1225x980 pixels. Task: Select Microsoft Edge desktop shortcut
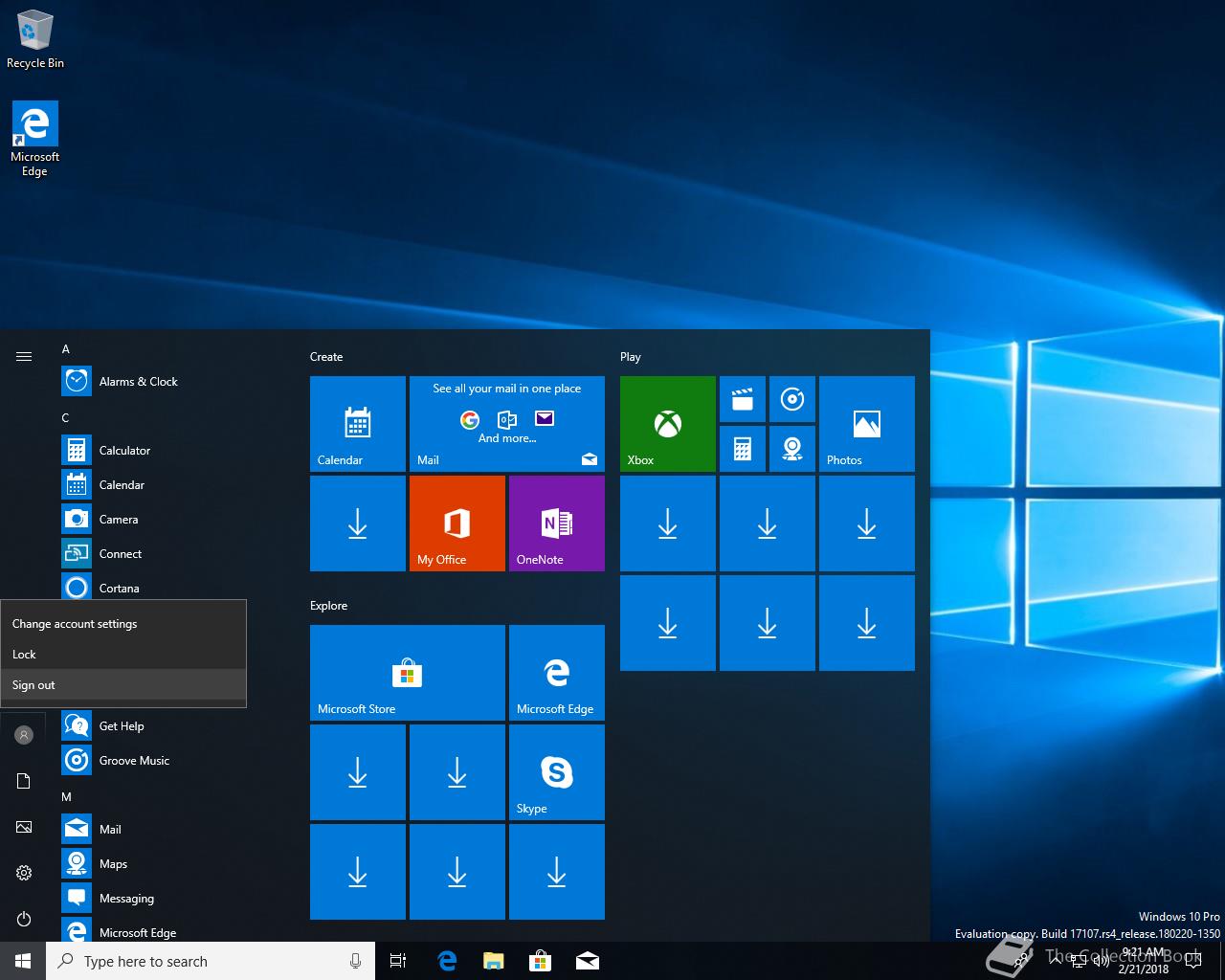click(x=35, y=140)
